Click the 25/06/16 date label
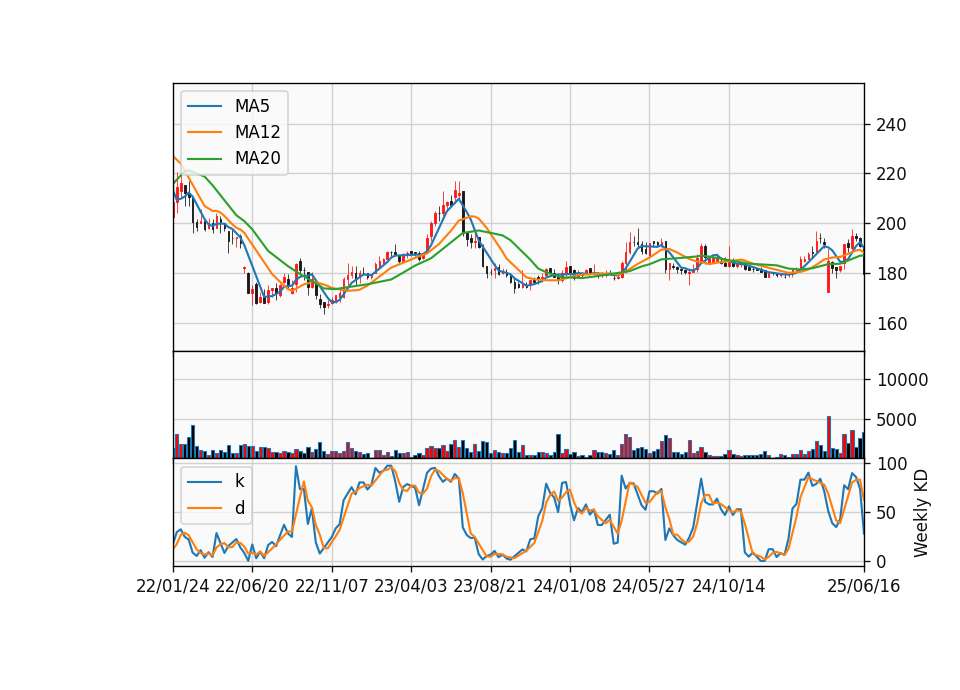This screenshot has width=960, height=690. click(x=863, y=587)
